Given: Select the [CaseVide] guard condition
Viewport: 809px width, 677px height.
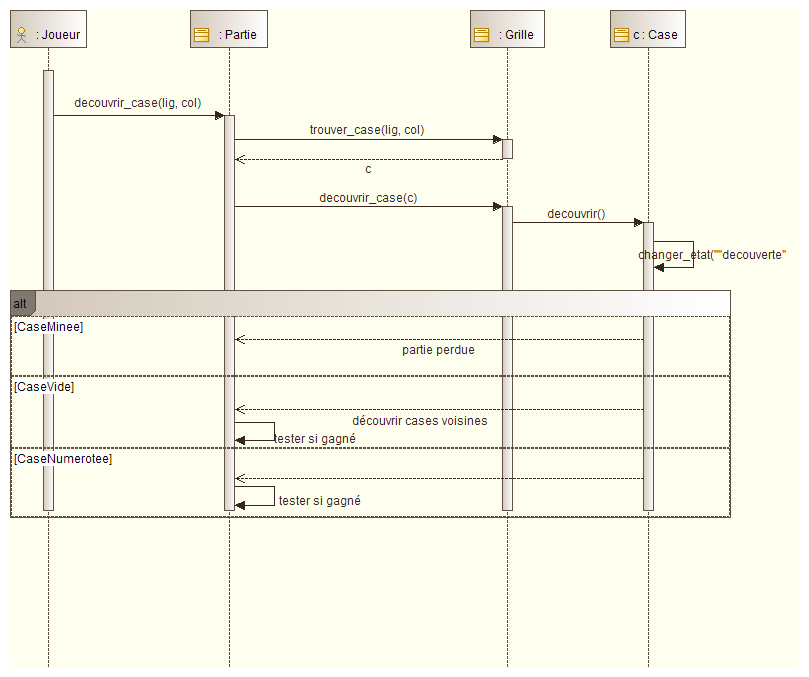Looking at the screenshot, I should point(44,386).
